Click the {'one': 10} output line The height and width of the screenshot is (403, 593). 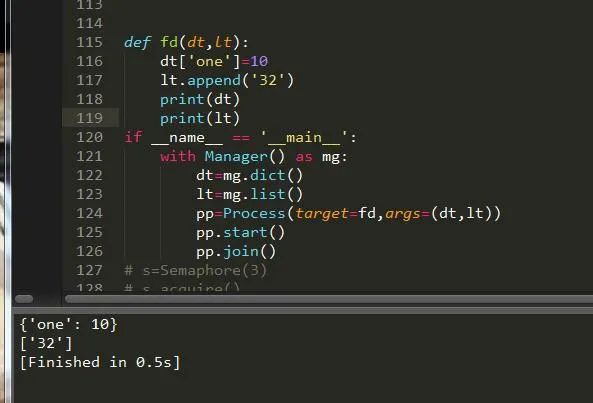pyautogui.click(x=69, y=324)
